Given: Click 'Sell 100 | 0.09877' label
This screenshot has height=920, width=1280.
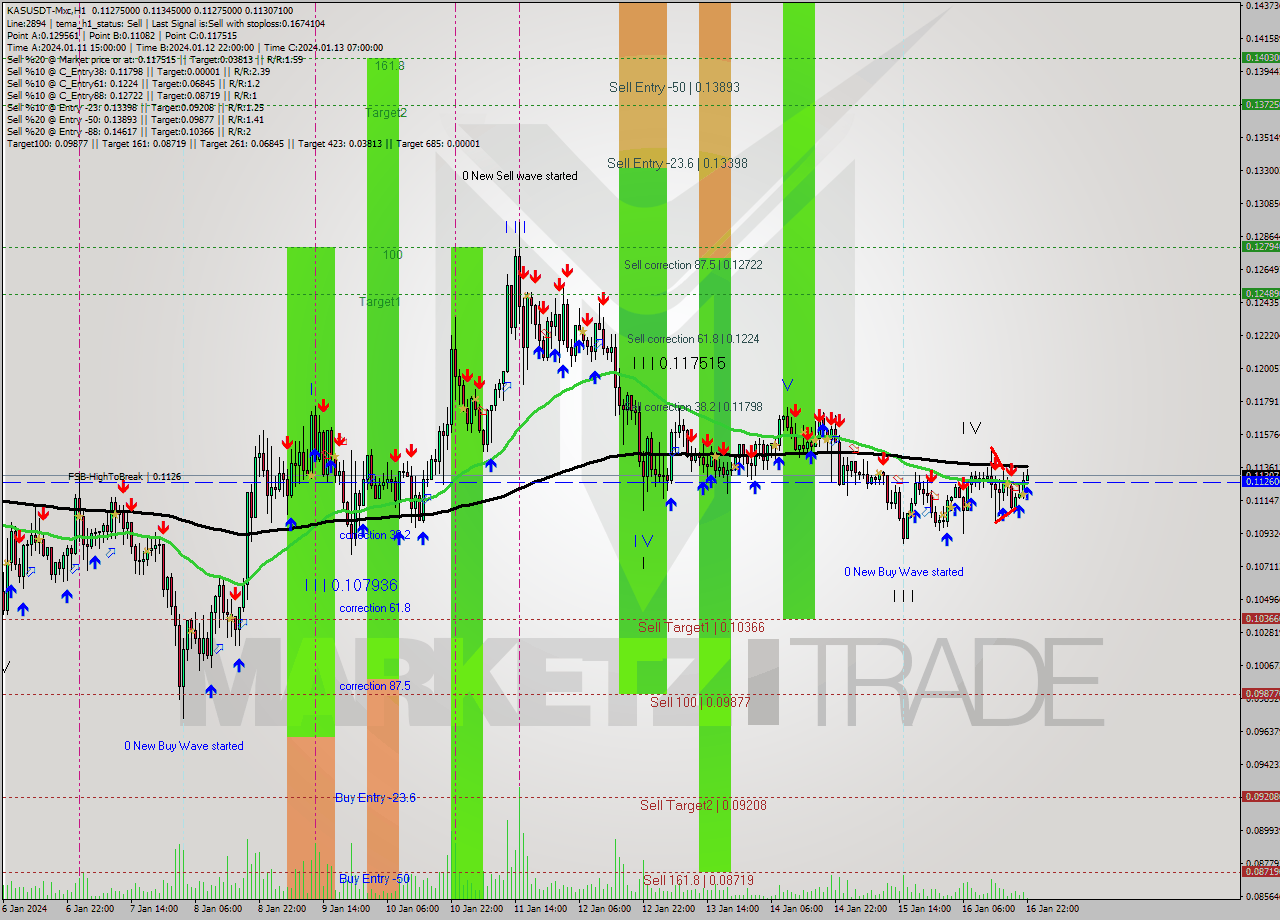Looking at the screenshot, I should (x=700, y=702).
